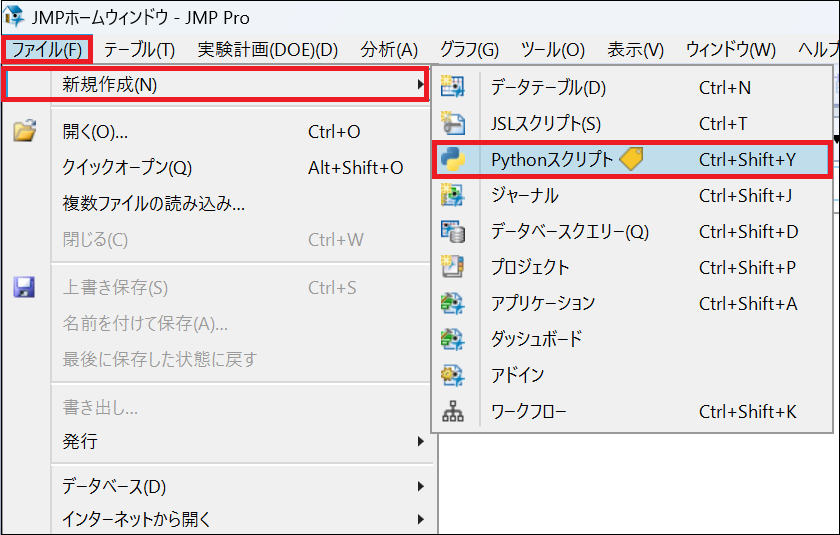Screen dimensions: 840x535
Task: Click the Dashboard (ダッシュボード) icon
Action: [453, 339]
